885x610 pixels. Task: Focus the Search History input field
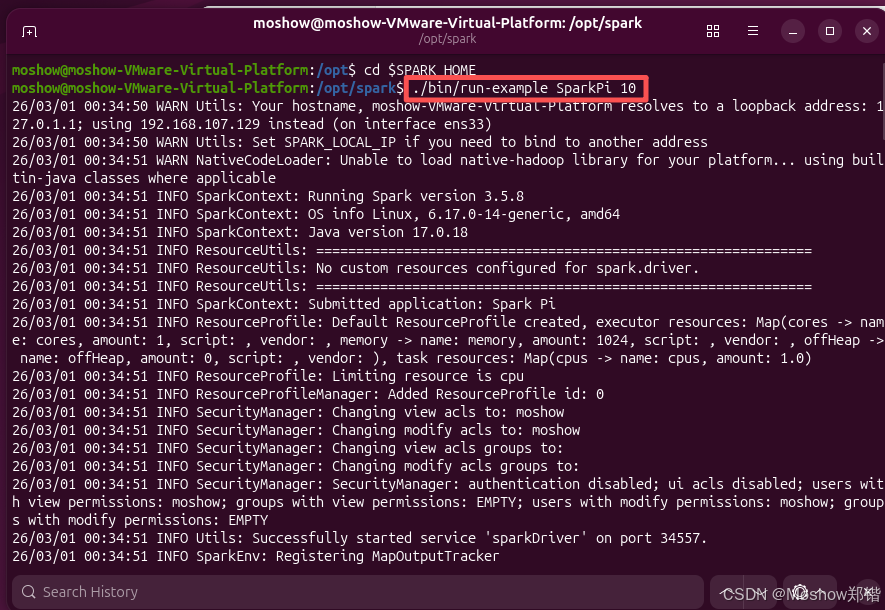pos(358,592)
